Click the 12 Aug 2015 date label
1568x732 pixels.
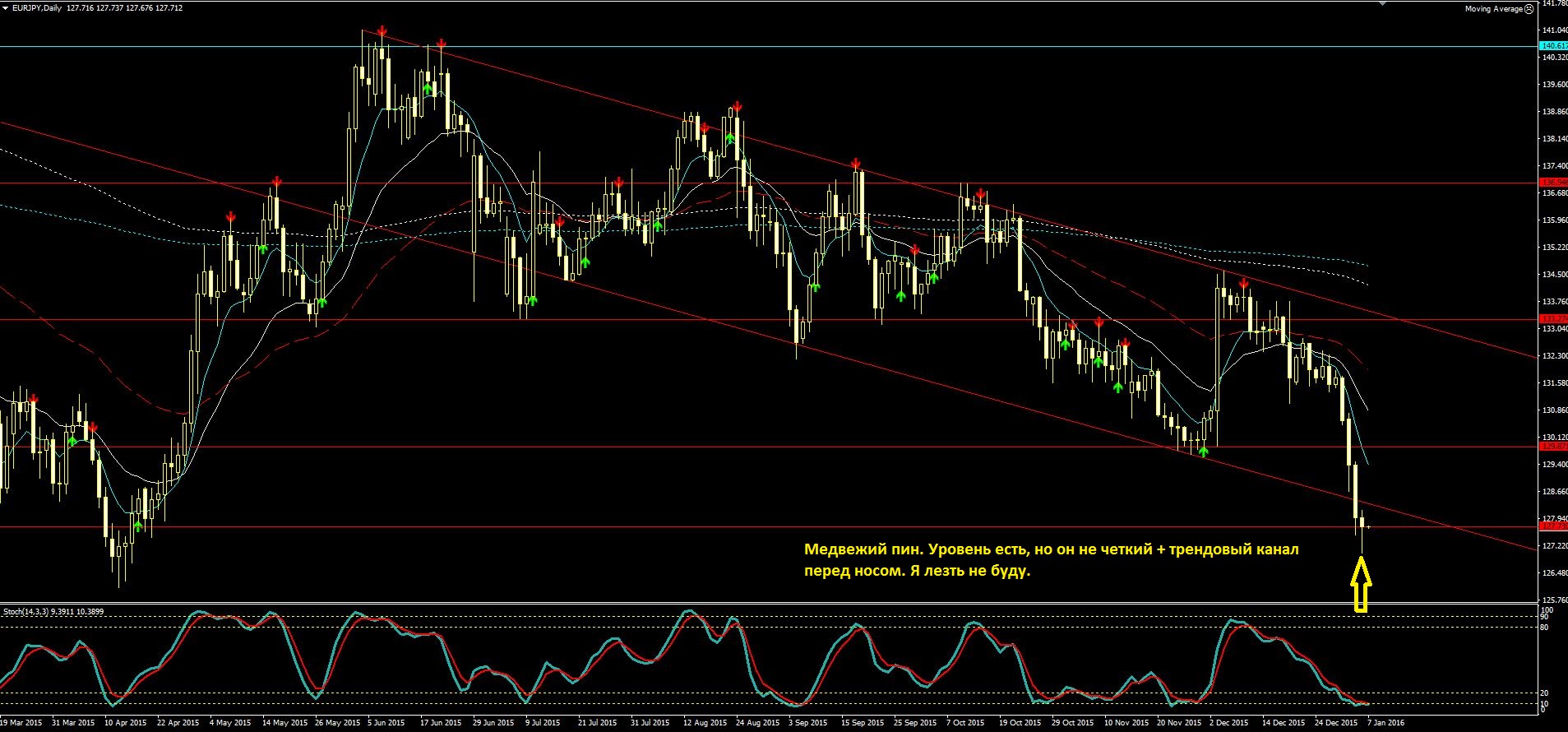click(x=705, y=723)
